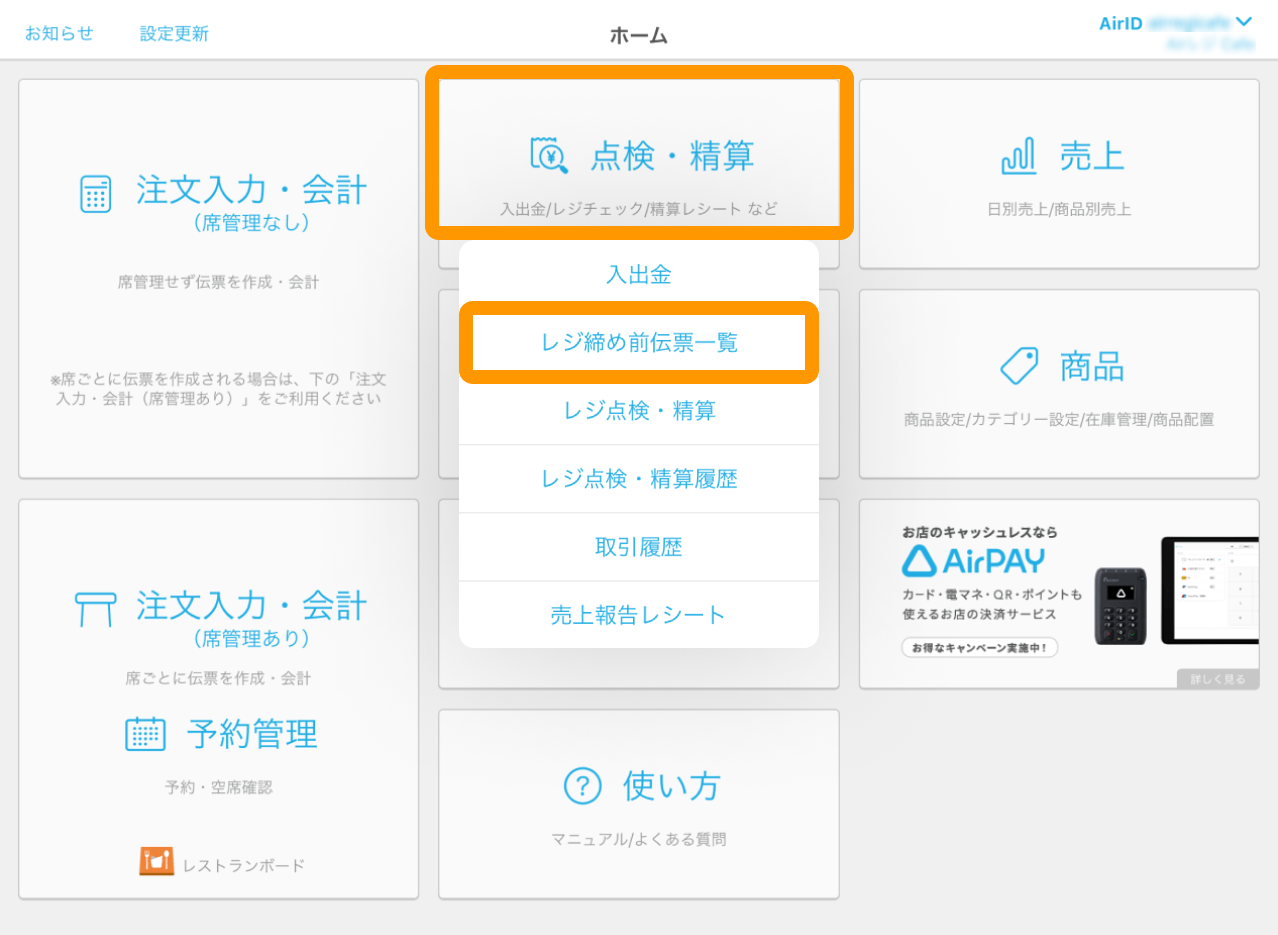Expand the AirID account chevron
Screen dimensions: 1278x935
point(1243,22)
